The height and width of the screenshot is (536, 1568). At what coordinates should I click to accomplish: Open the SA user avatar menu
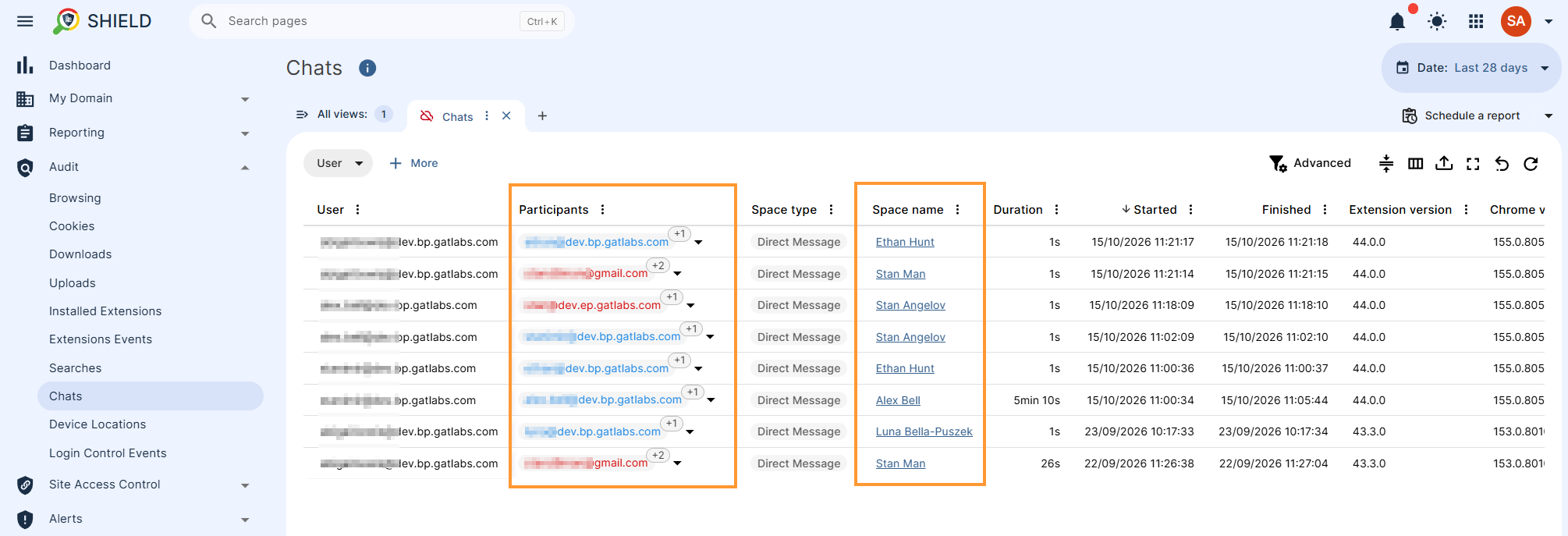point(1516,21)
